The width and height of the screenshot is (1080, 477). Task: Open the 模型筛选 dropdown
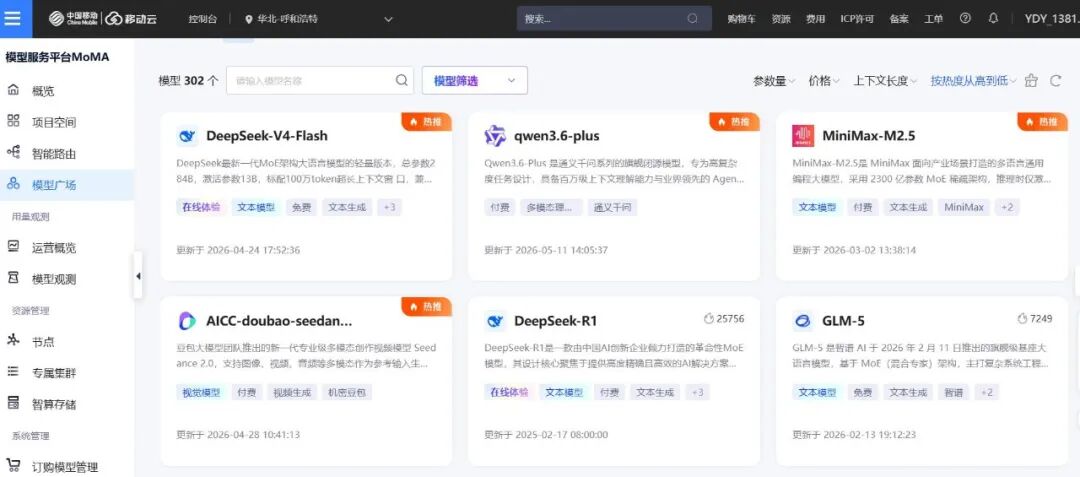[475, 81]
